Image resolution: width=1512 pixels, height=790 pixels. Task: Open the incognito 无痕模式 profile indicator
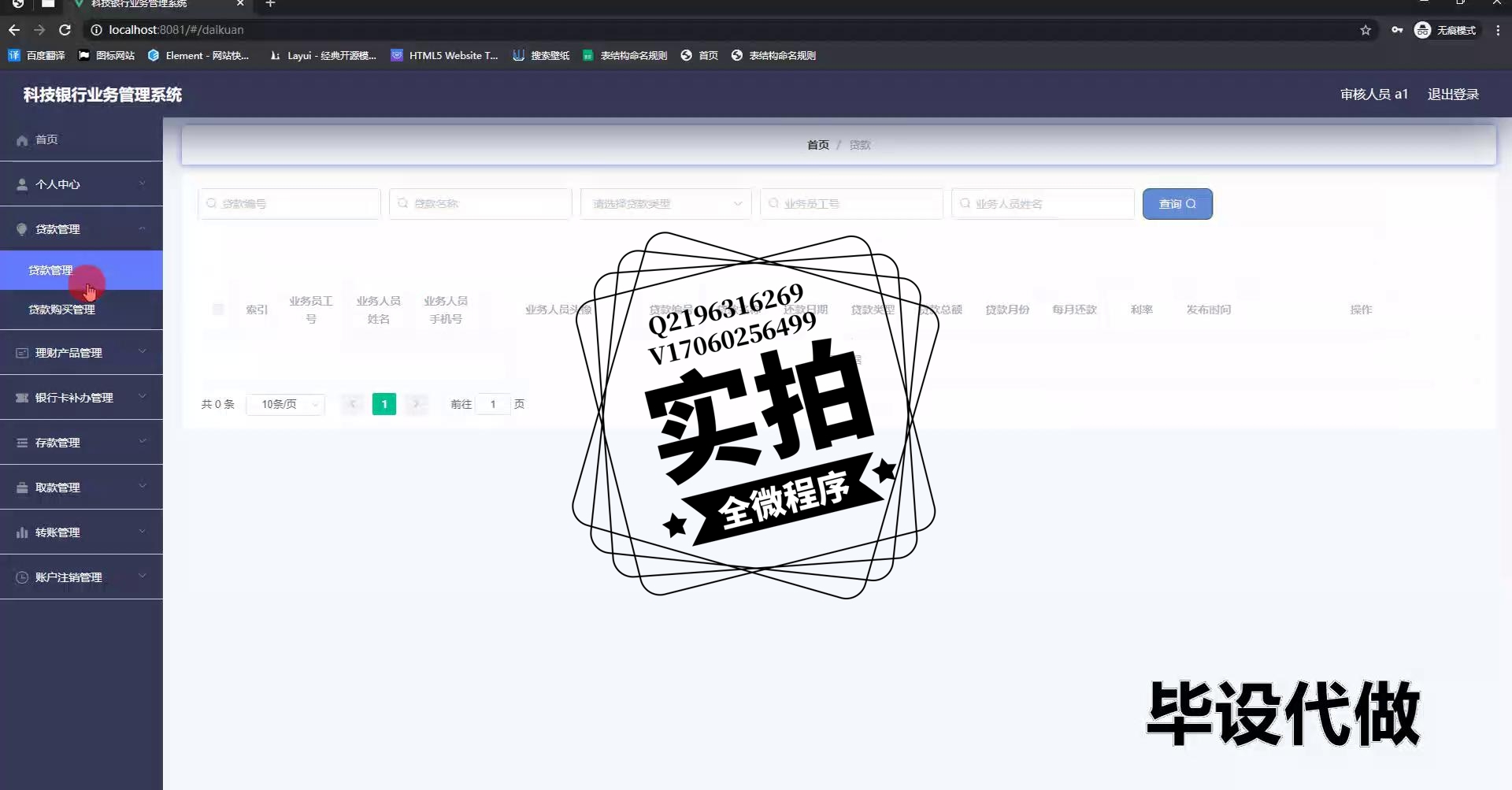(1446, 30)
